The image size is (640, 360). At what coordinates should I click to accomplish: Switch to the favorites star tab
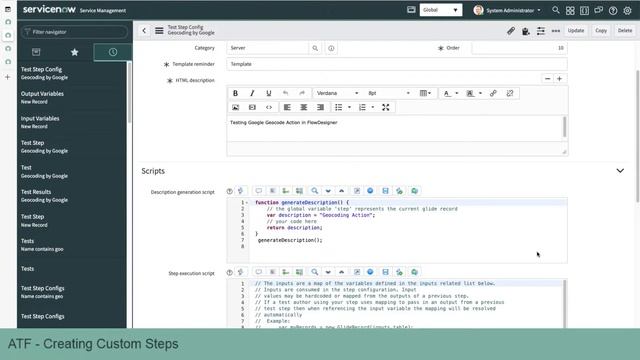(x=74, y=52)
